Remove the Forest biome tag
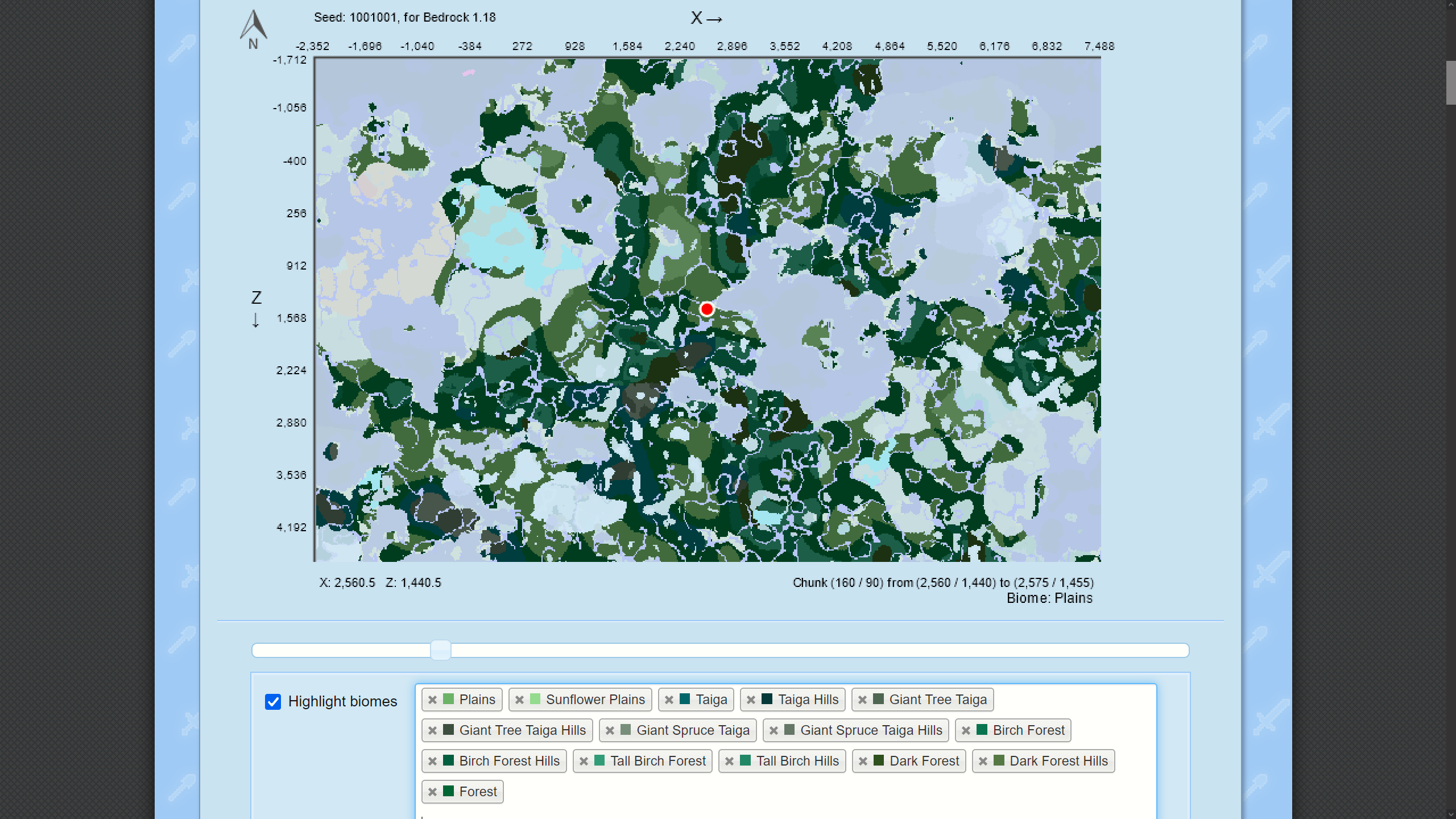This screenshot has height=819, width=1456. [x=432, y=792]
